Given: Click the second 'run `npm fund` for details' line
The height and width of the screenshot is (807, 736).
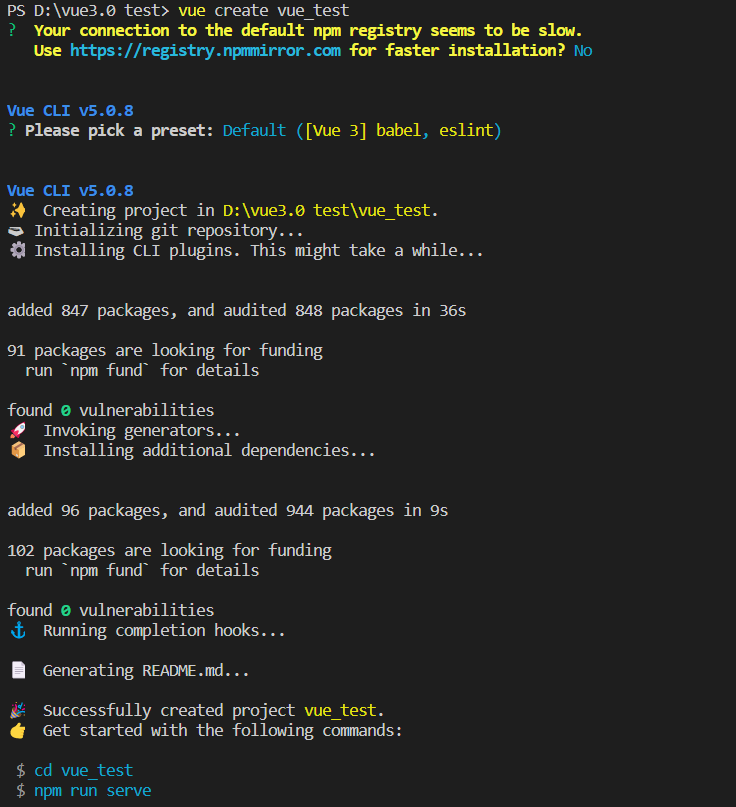Looking at the screenshot, I should [142, 571].
